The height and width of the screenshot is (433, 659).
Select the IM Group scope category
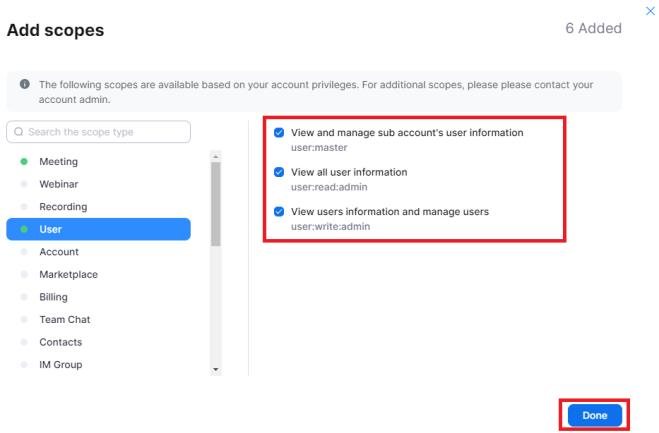point(98,365)
